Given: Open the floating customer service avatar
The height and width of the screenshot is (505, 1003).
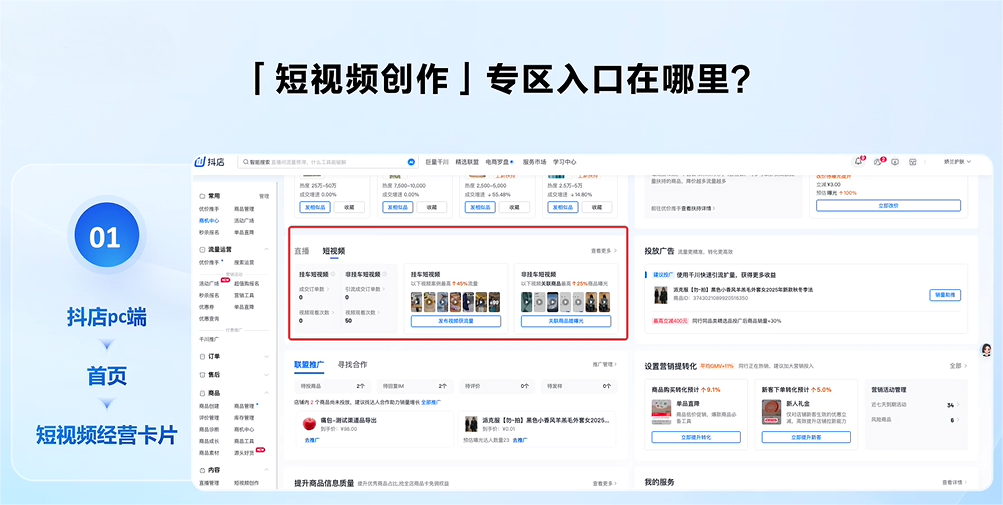Looking at the screenshot, I should click(986, 349).
